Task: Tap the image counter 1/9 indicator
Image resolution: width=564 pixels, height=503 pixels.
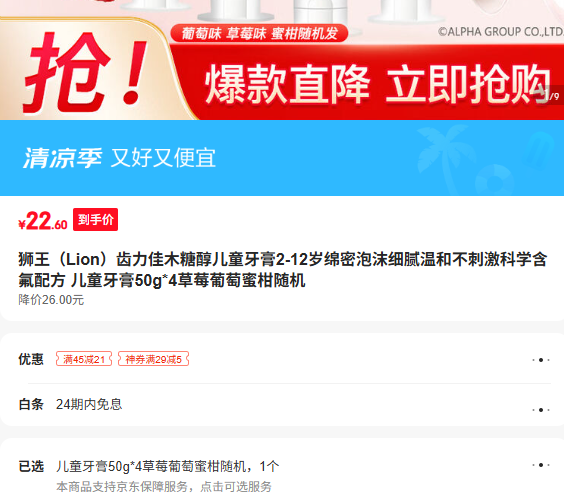Action: pyautogui.click(x=551, y=96)
